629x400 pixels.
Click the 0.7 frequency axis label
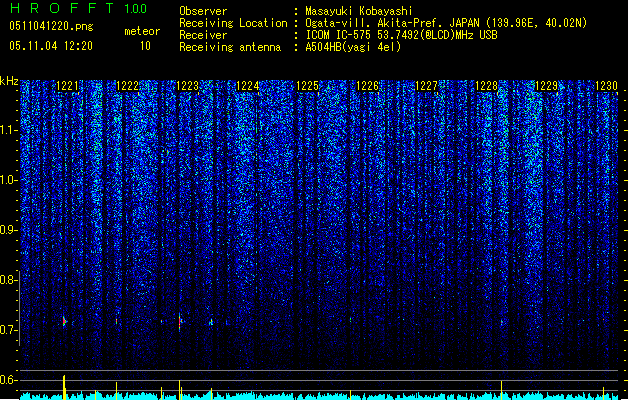[x=9, y=330]
